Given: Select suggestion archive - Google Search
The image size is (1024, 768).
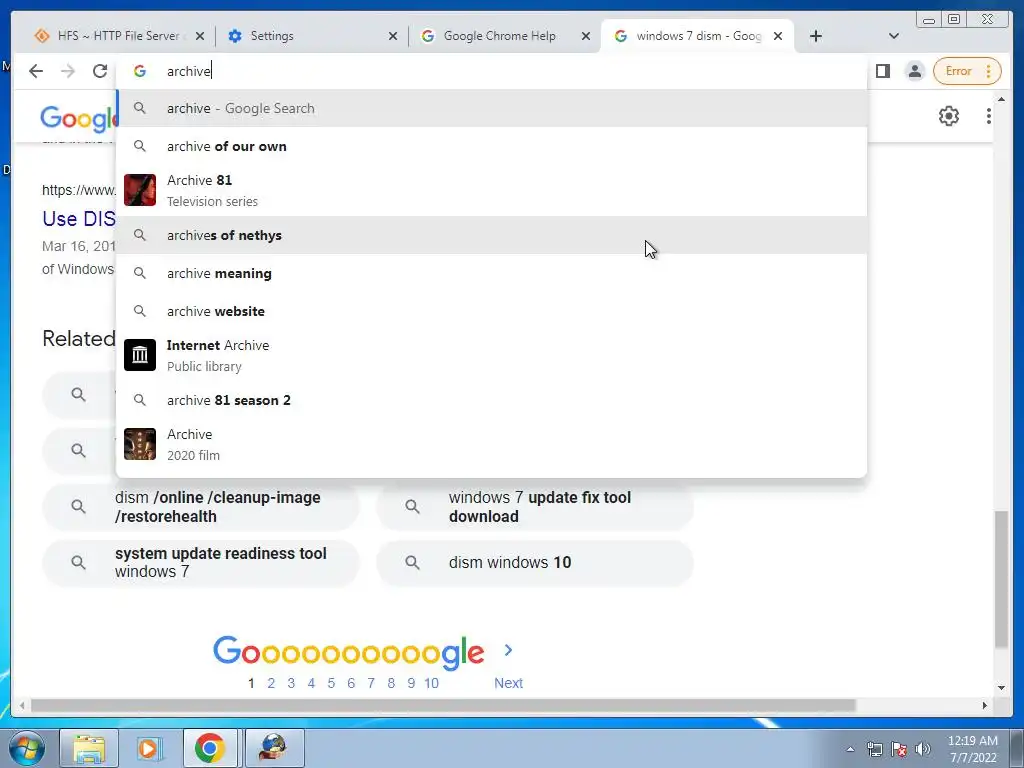Looking at the screenshot, I should point(491,108).
